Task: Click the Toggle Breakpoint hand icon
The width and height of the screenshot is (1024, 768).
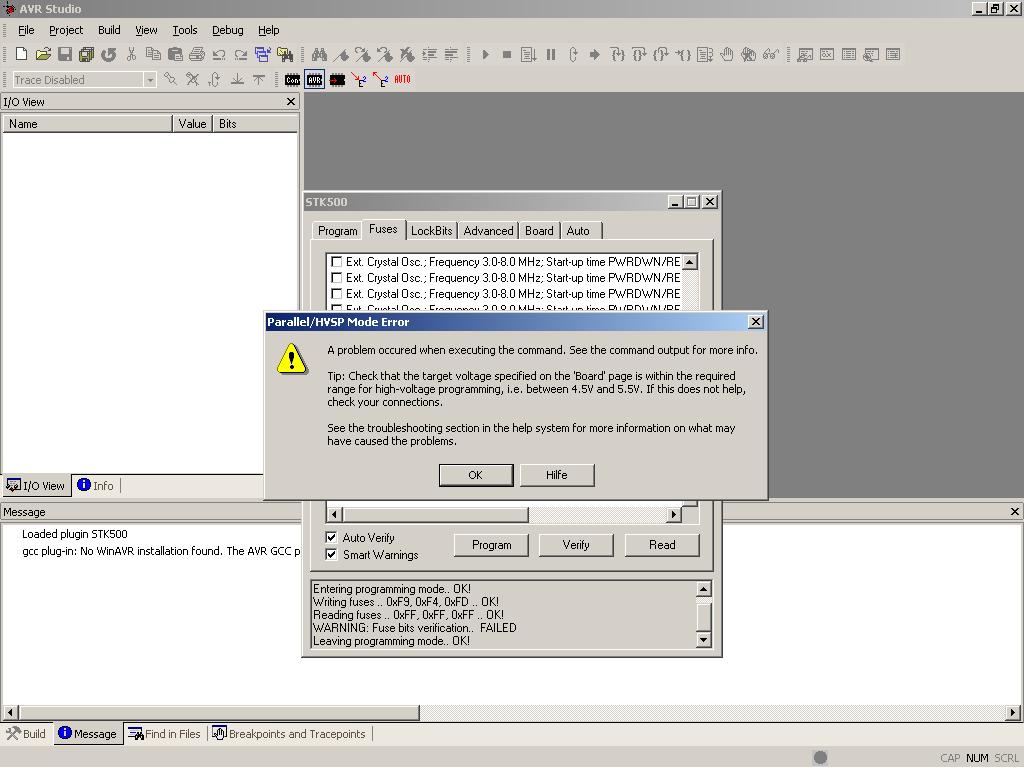Action: tap(726, 54)
